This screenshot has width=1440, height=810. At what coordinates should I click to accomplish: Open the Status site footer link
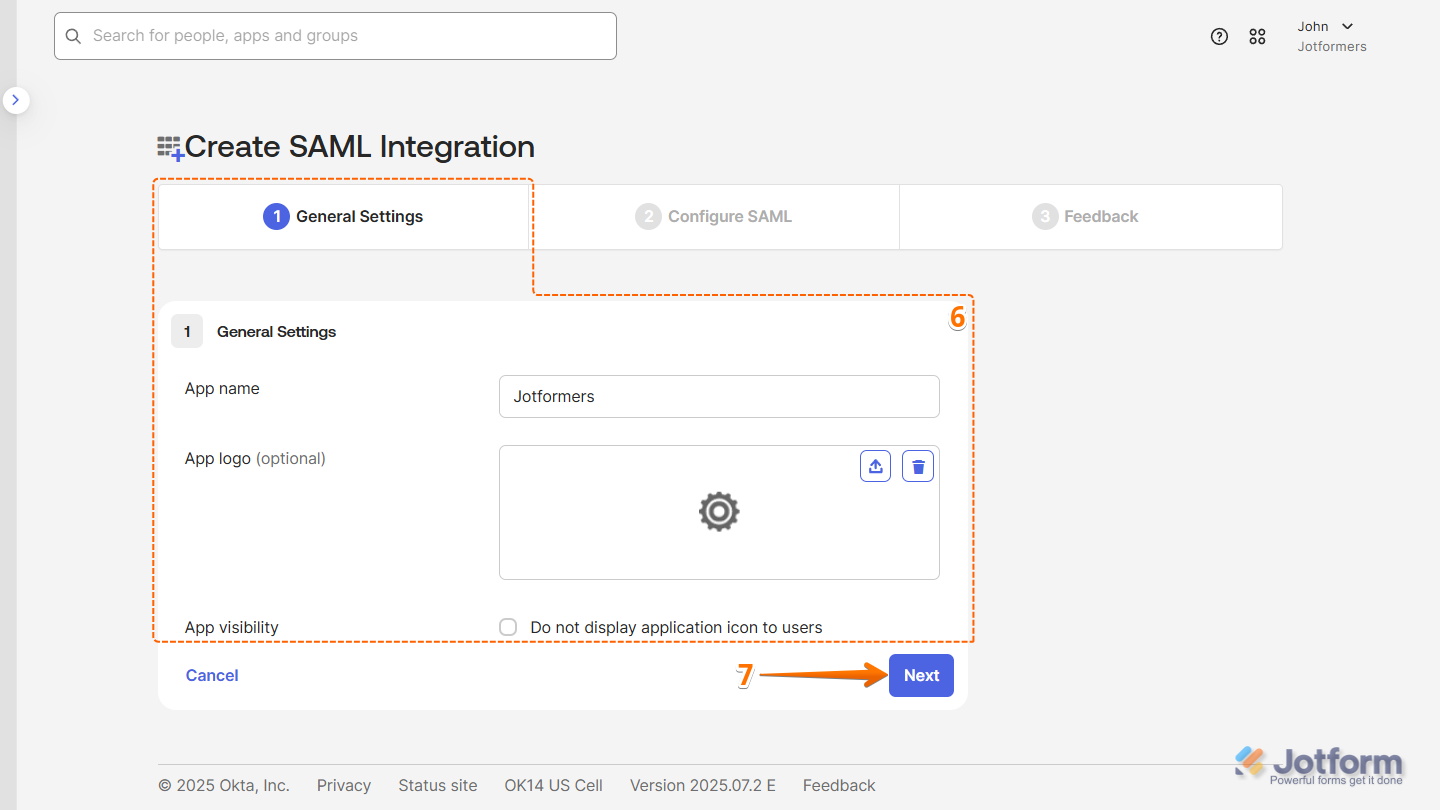pos(438,785)
